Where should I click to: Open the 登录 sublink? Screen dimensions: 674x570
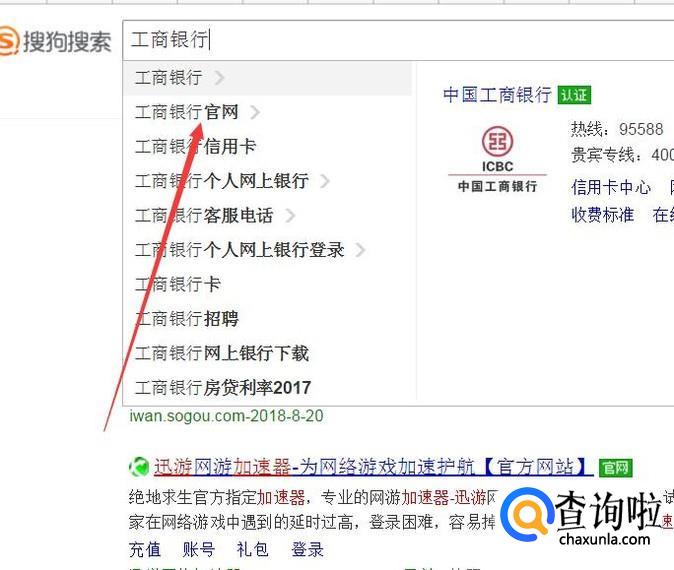tap(307, 550)
